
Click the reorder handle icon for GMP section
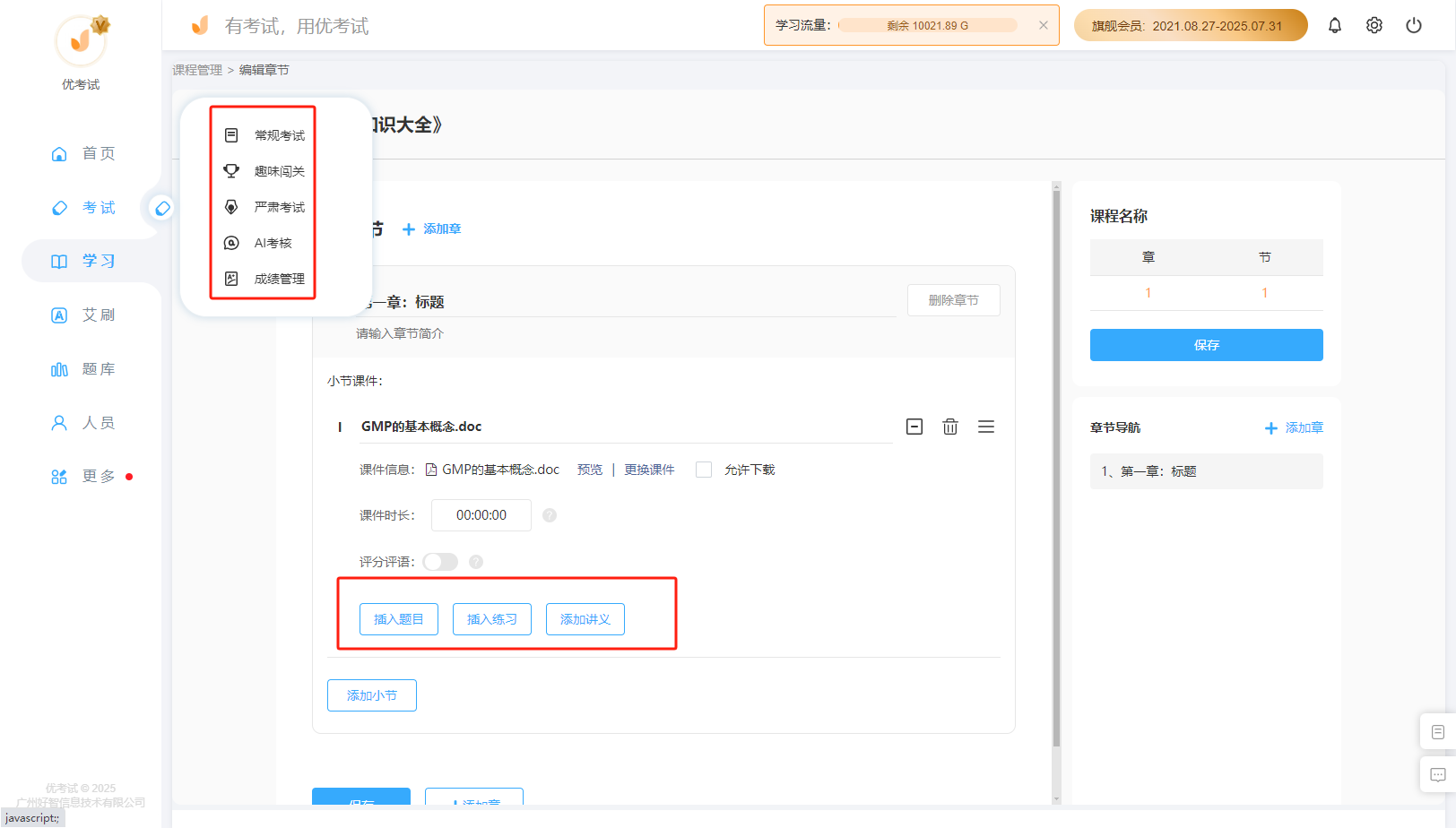986,427
